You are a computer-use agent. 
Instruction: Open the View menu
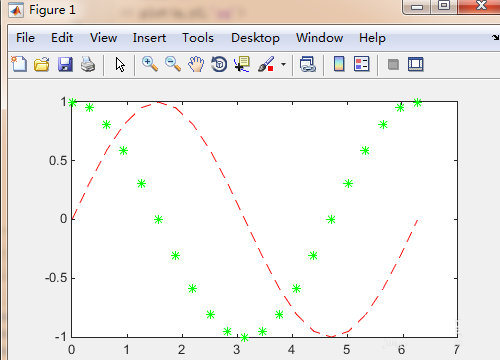click(x=103, y=38)
